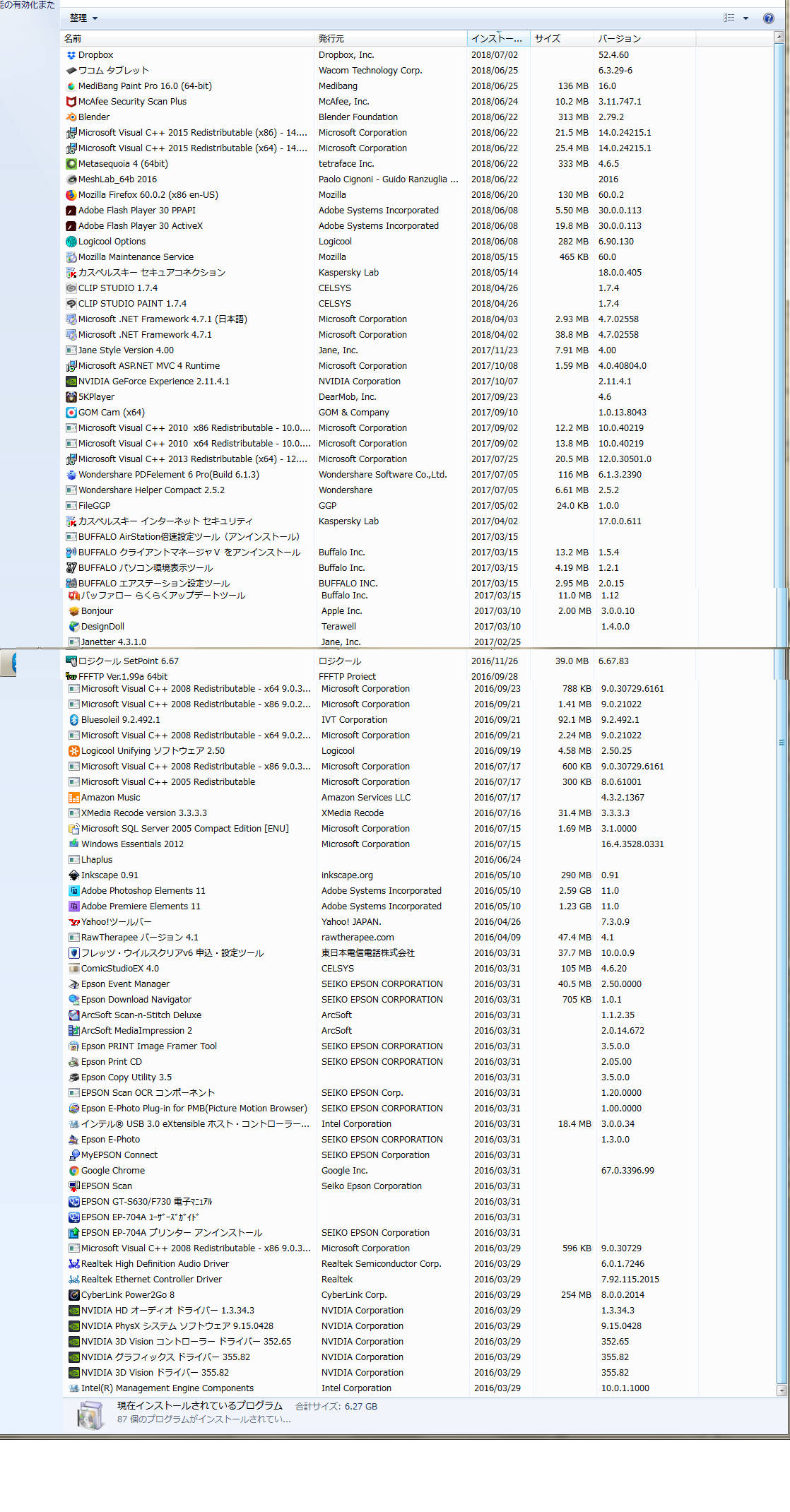790x1512 pixels.
Task: Open the 整理 organize dropdown menu
Action: tap(84, 18)
